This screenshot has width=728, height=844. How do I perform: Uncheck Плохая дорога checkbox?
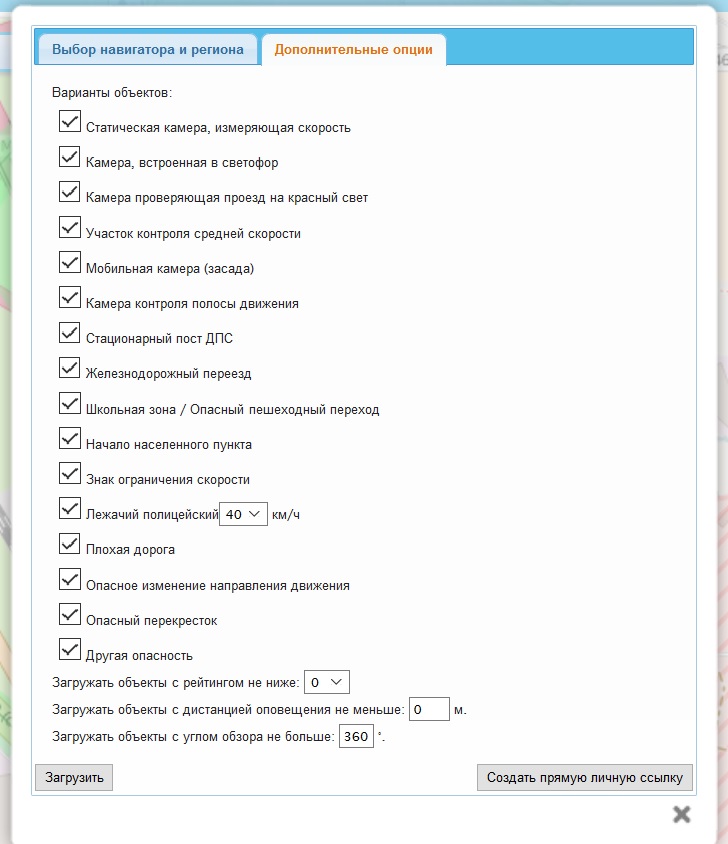pyautogui.click(x=70, y=544)
